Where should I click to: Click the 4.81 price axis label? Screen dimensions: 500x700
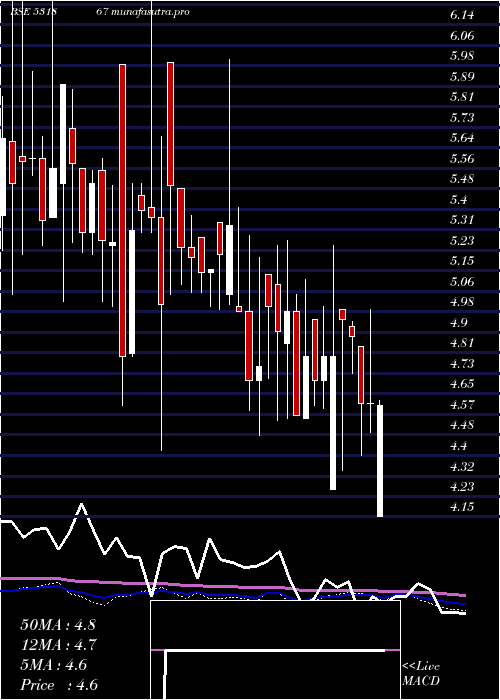pos(462,343)
